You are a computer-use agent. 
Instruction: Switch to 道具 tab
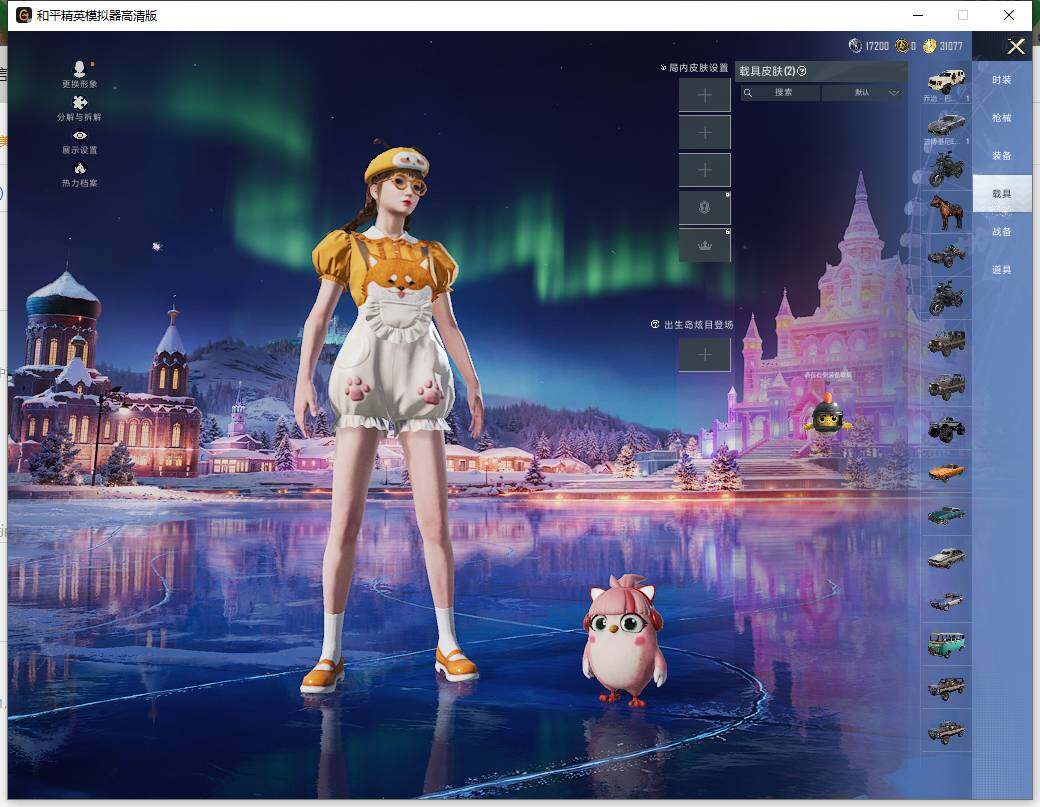(1002, 270)
